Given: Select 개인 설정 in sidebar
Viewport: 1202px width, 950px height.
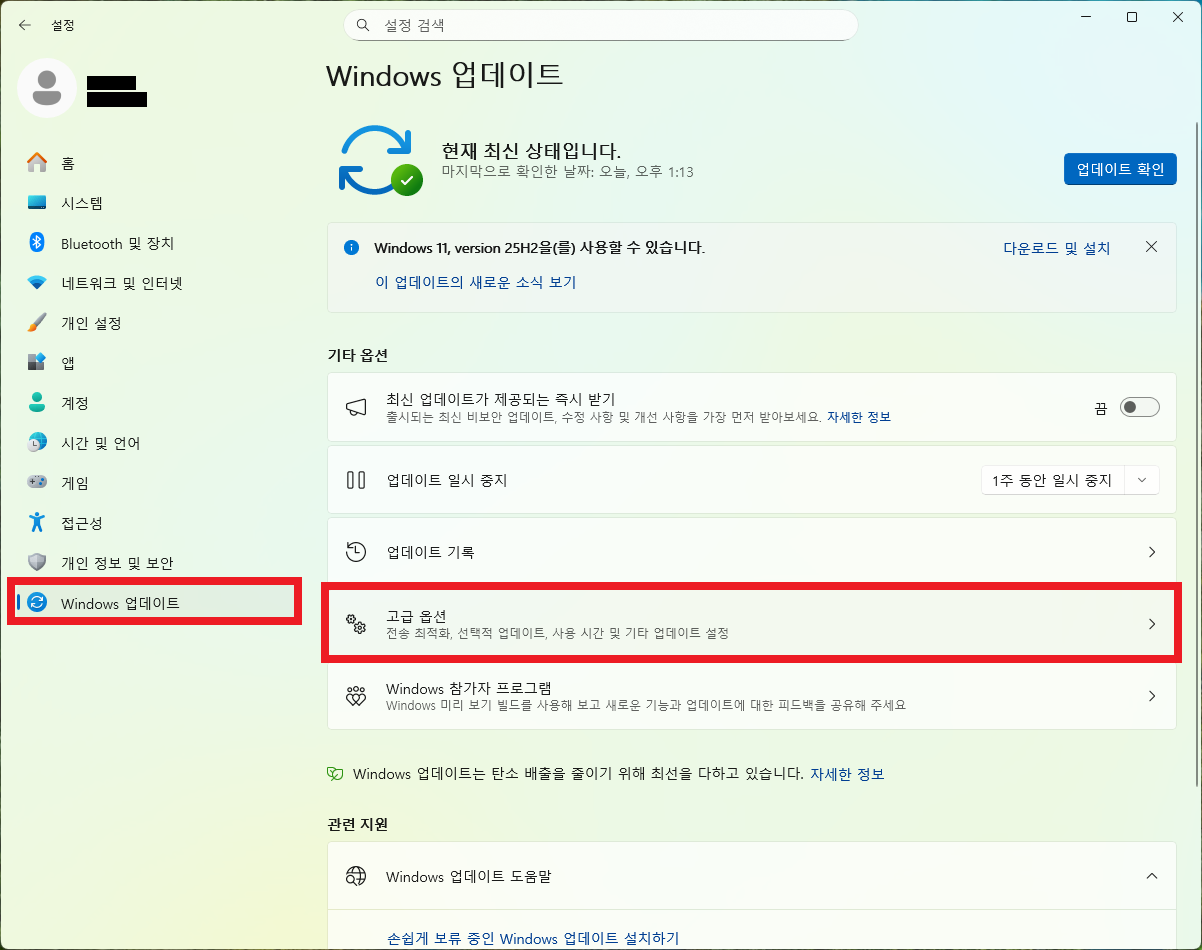Looking at the screenshot, I should coord(91,323).
